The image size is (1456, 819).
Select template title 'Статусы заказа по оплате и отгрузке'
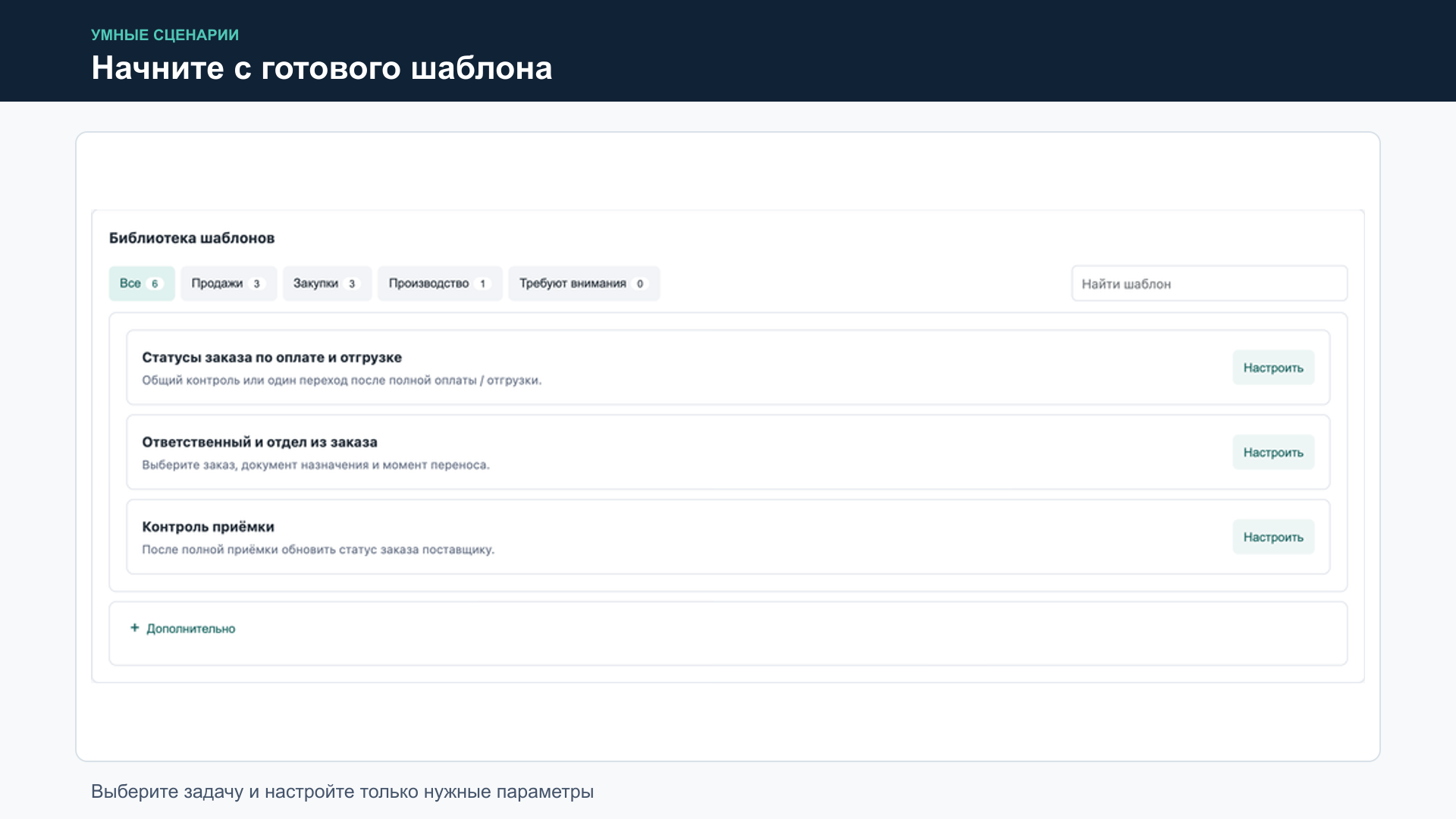(x=271, y=358)
